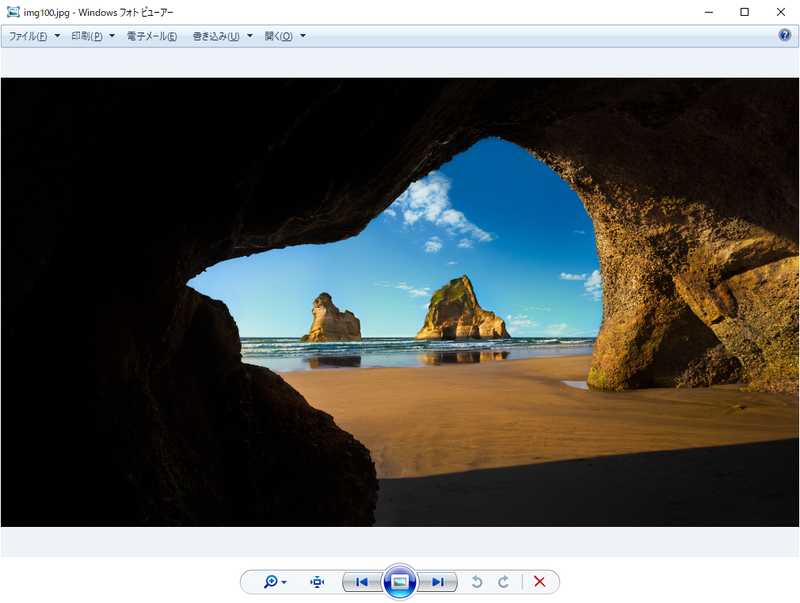Screen dimensions: 800x603
Task: Advance to the next image
Action: point(436,581)
